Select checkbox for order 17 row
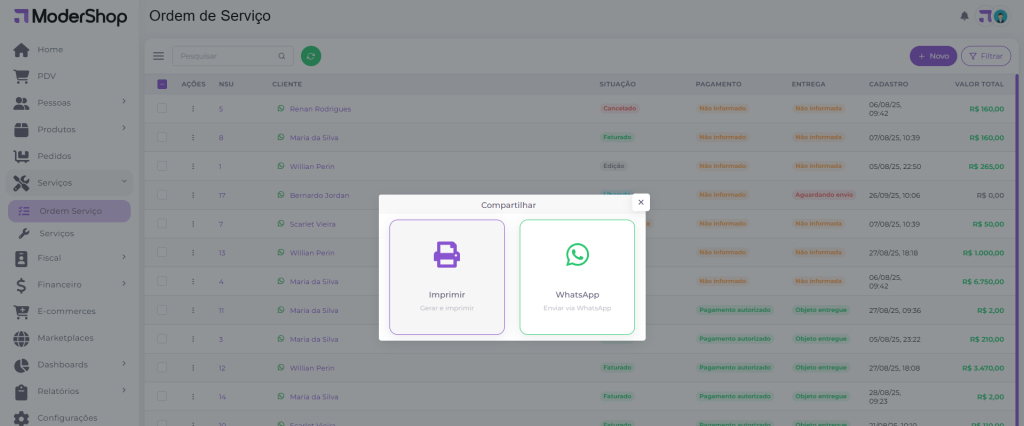The width and height of the screenshot is (1024, 426). [x=162, y=195]
